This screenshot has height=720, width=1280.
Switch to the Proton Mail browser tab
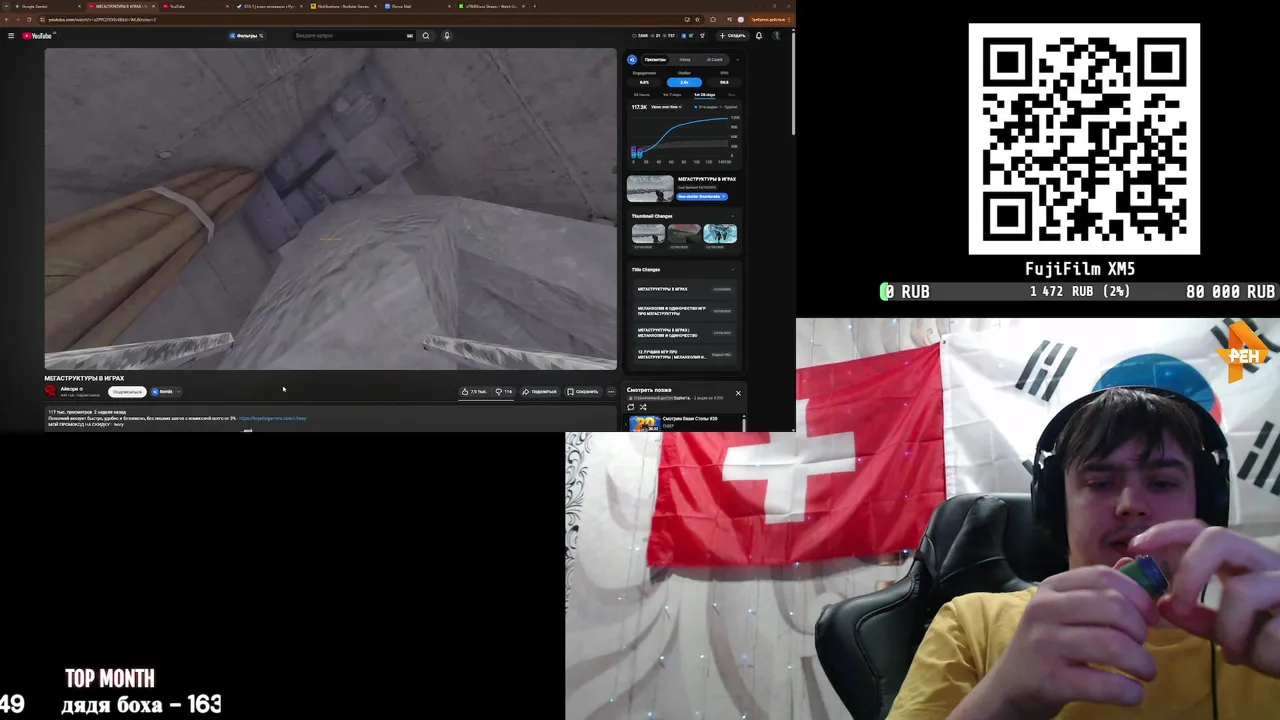pyautogui.click(x=417, y=6)
